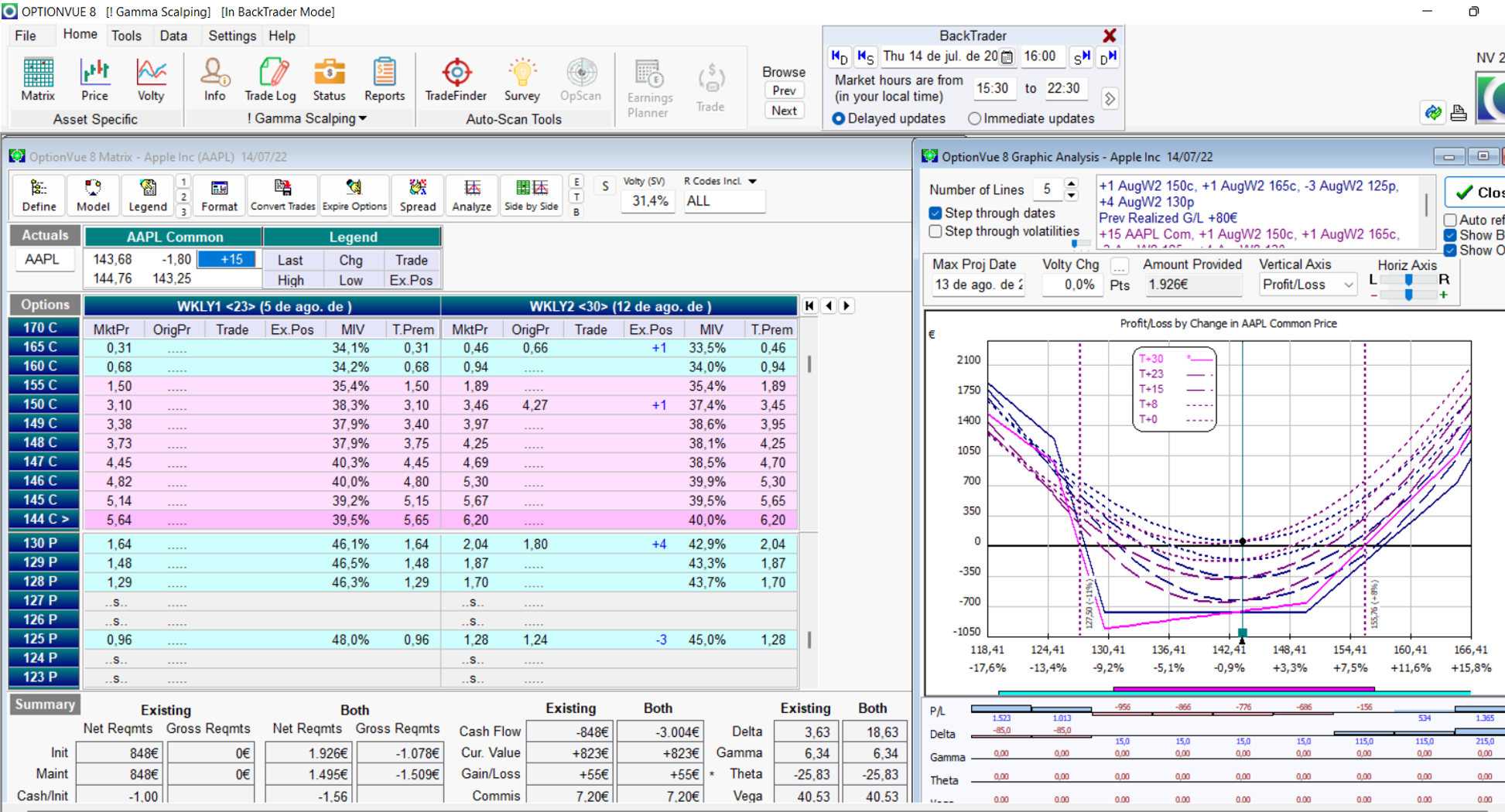The image size is (1505, 812).
Task: Open the Price chart tool
Action: pos(94,80)
